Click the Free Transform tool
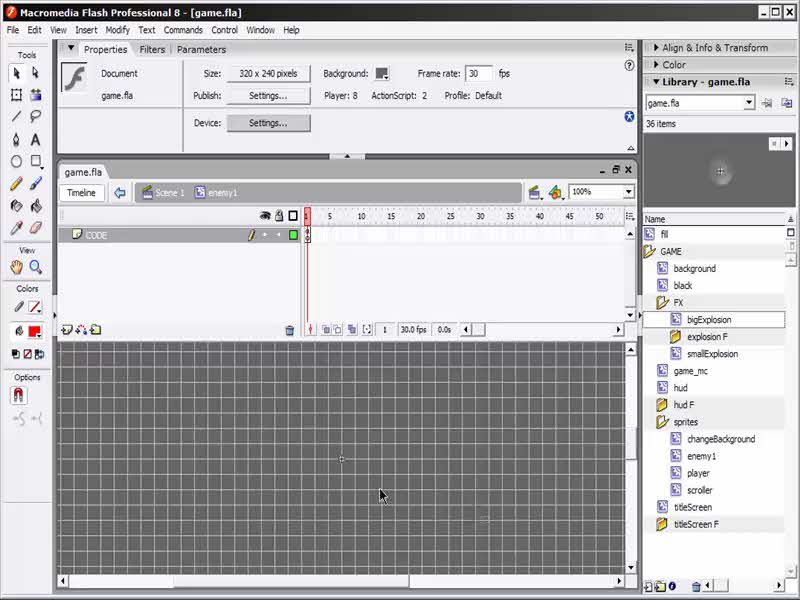Screen dimensions: 800x600 [x=16, y=95]
